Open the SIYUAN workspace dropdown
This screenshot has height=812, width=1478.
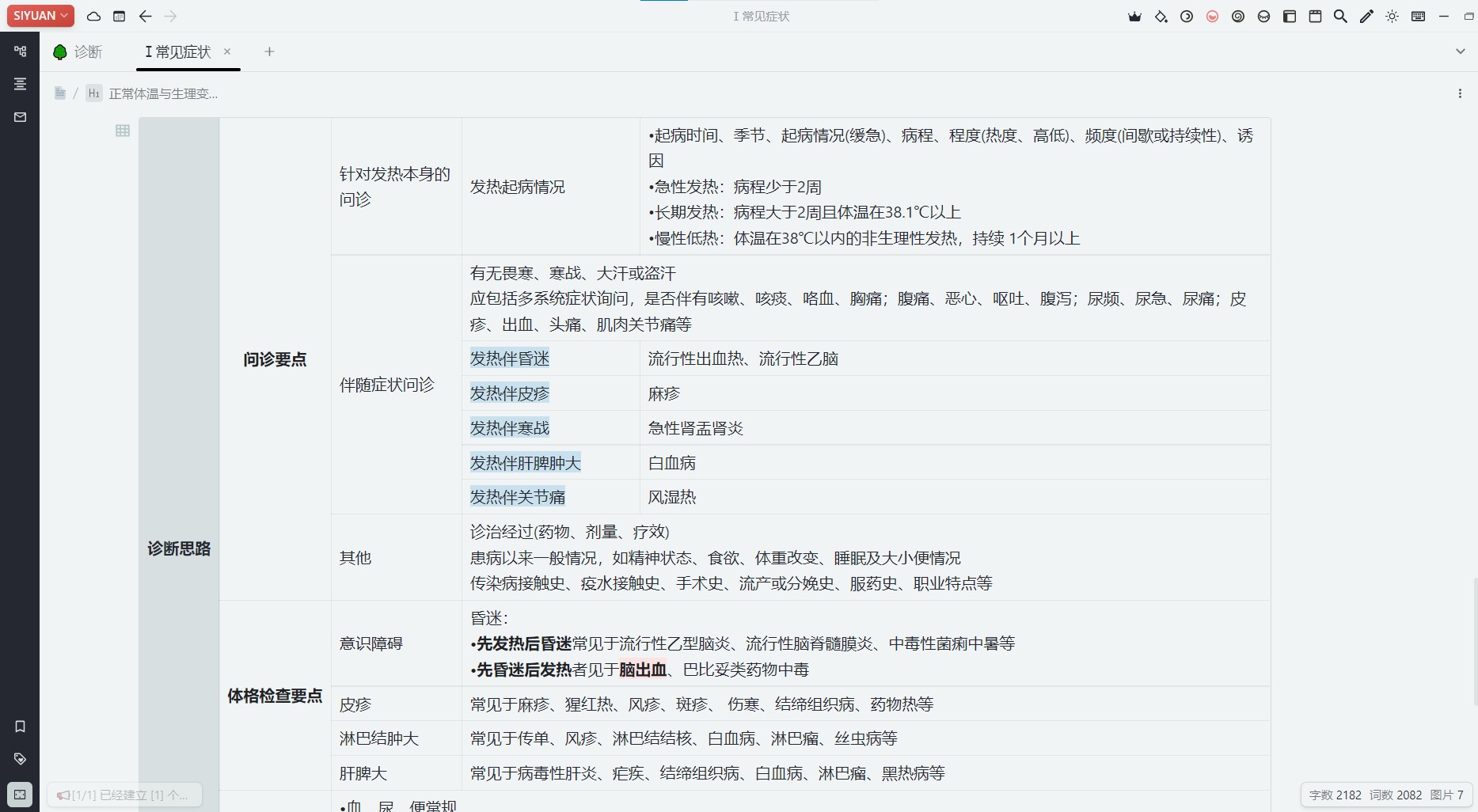[40, 15]
